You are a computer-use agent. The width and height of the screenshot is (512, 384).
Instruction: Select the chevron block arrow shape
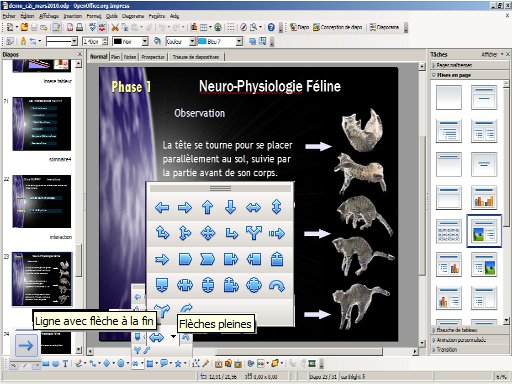(x=207, y=259)
